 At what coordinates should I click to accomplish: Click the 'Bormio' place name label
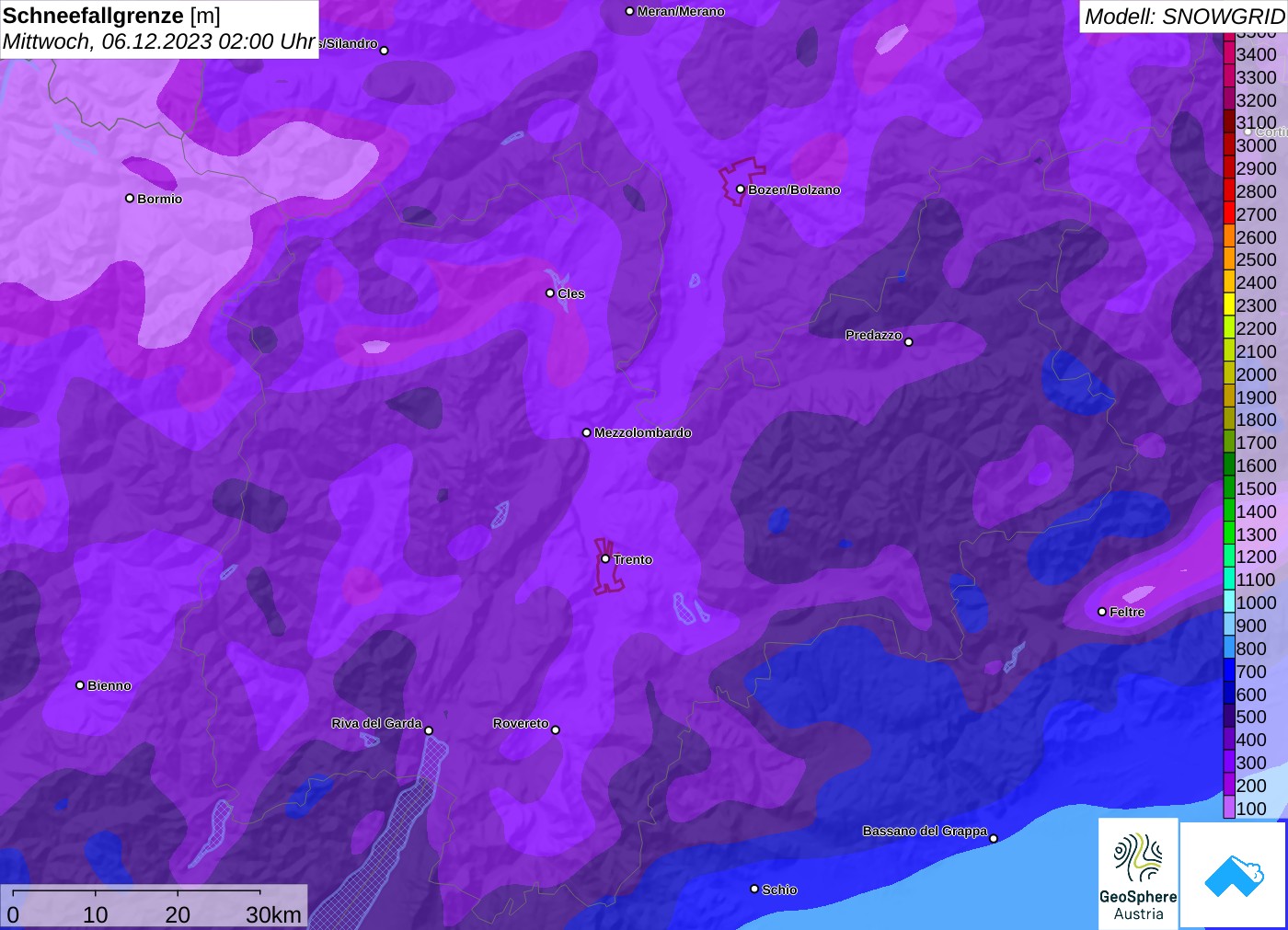[x=160, y=199]
